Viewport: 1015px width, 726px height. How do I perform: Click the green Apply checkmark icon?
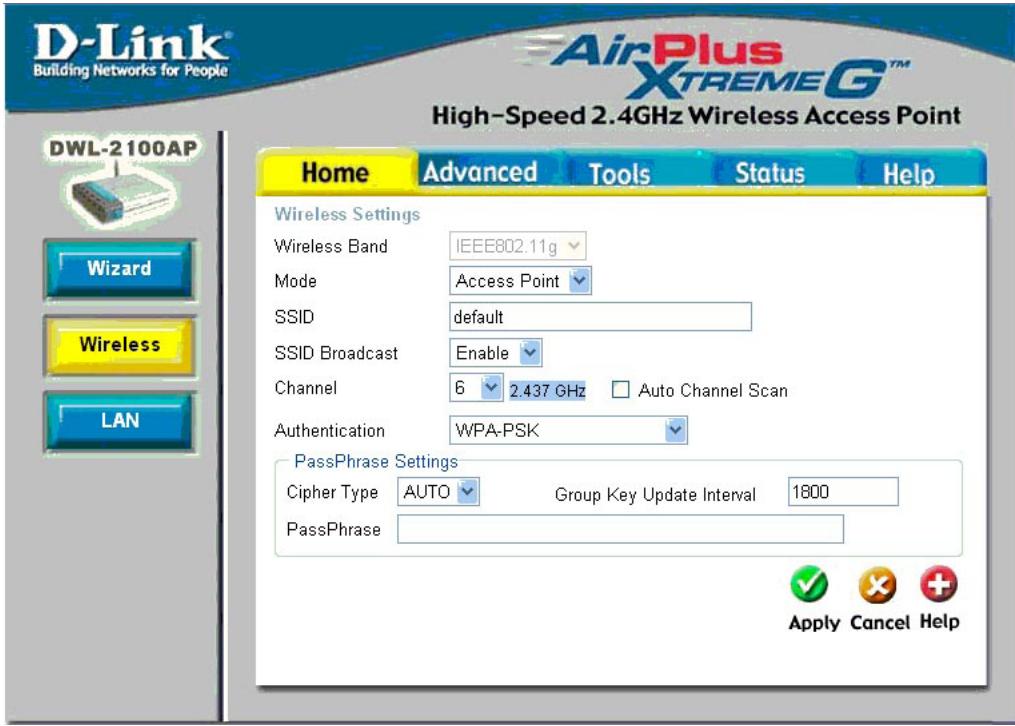click(x=809, y=584)
